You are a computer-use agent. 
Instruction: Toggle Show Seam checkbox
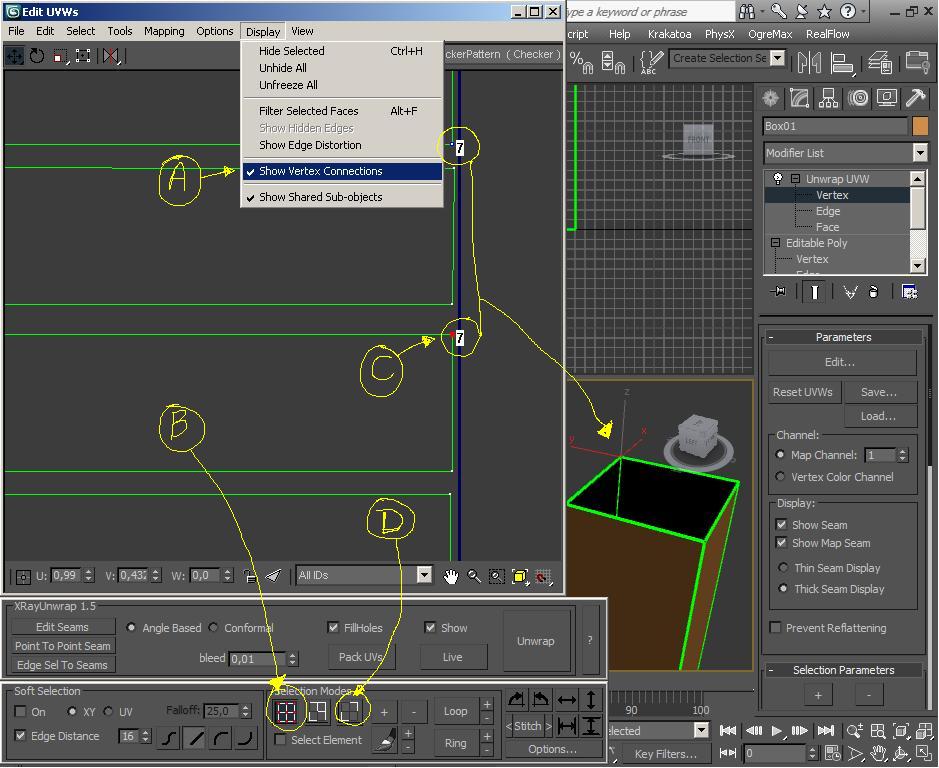pyautogui.click(x=781, y=525)
